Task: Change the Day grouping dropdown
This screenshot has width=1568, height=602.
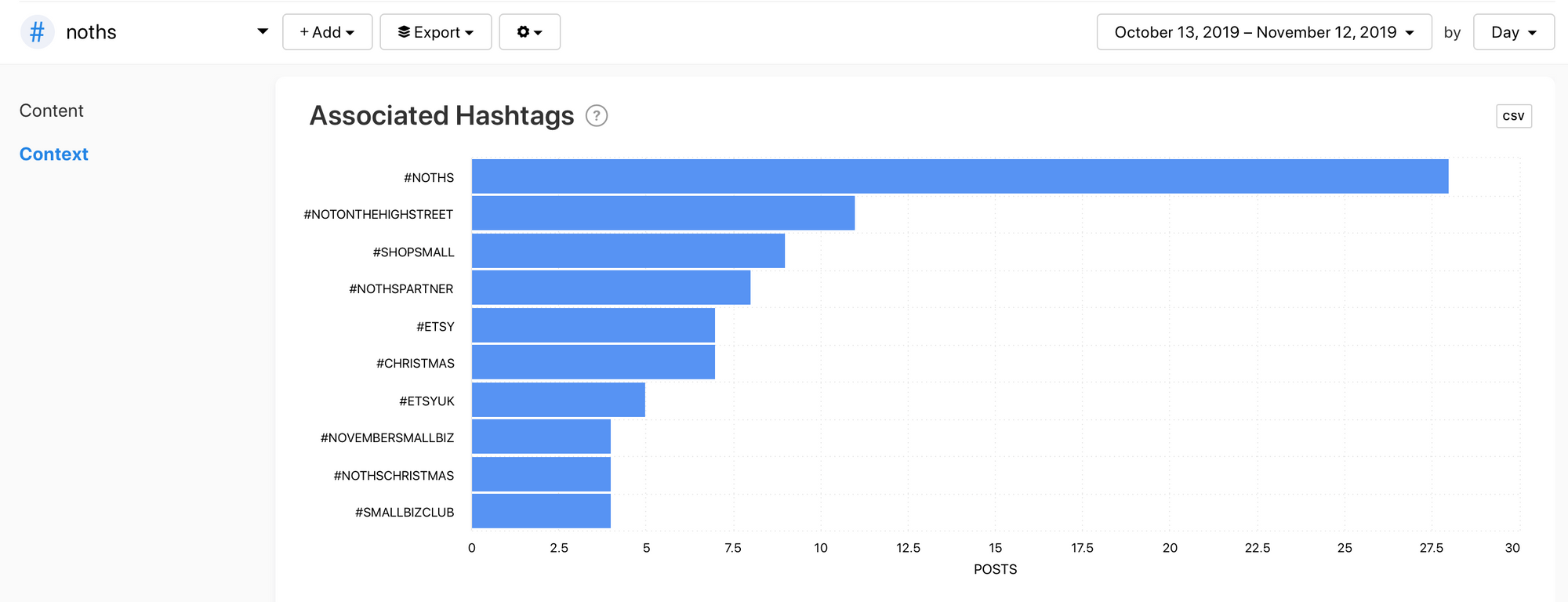Action: click(1513, 32)
